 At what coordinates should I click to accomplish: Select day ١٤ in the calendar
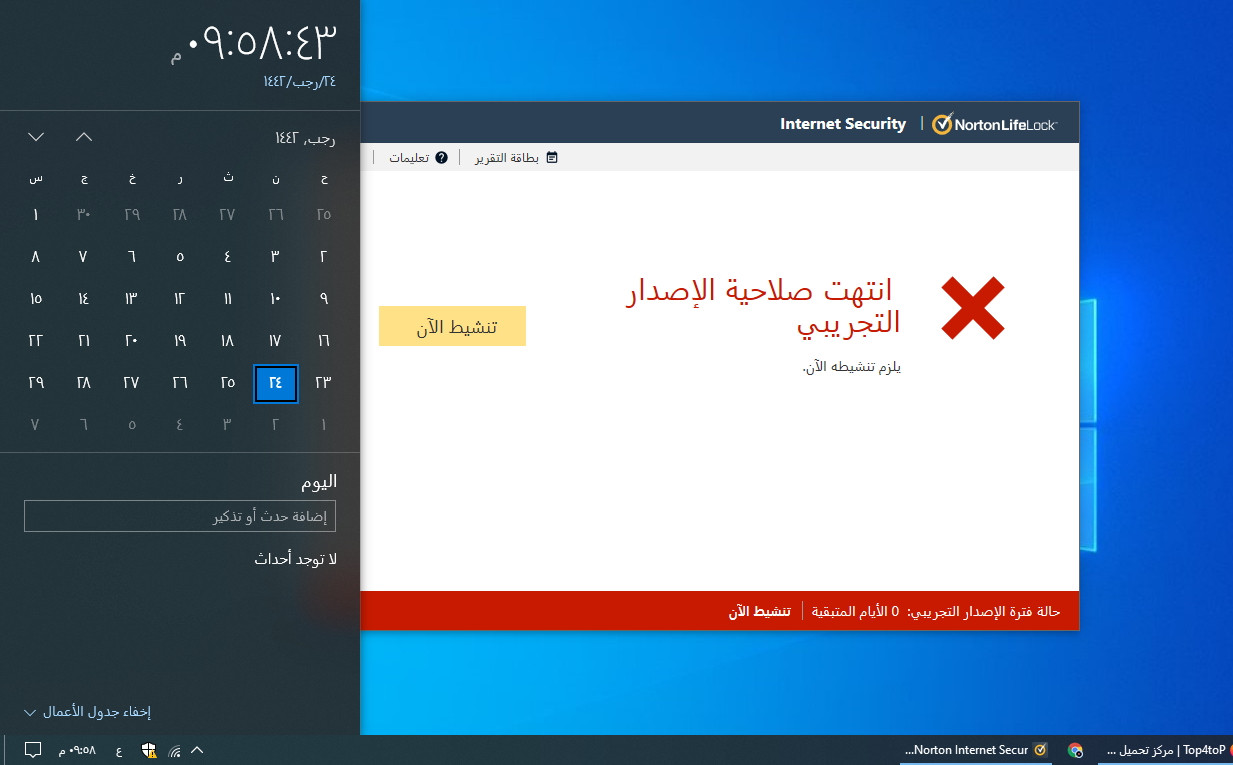pyautogui.click(x=83, y=298)
